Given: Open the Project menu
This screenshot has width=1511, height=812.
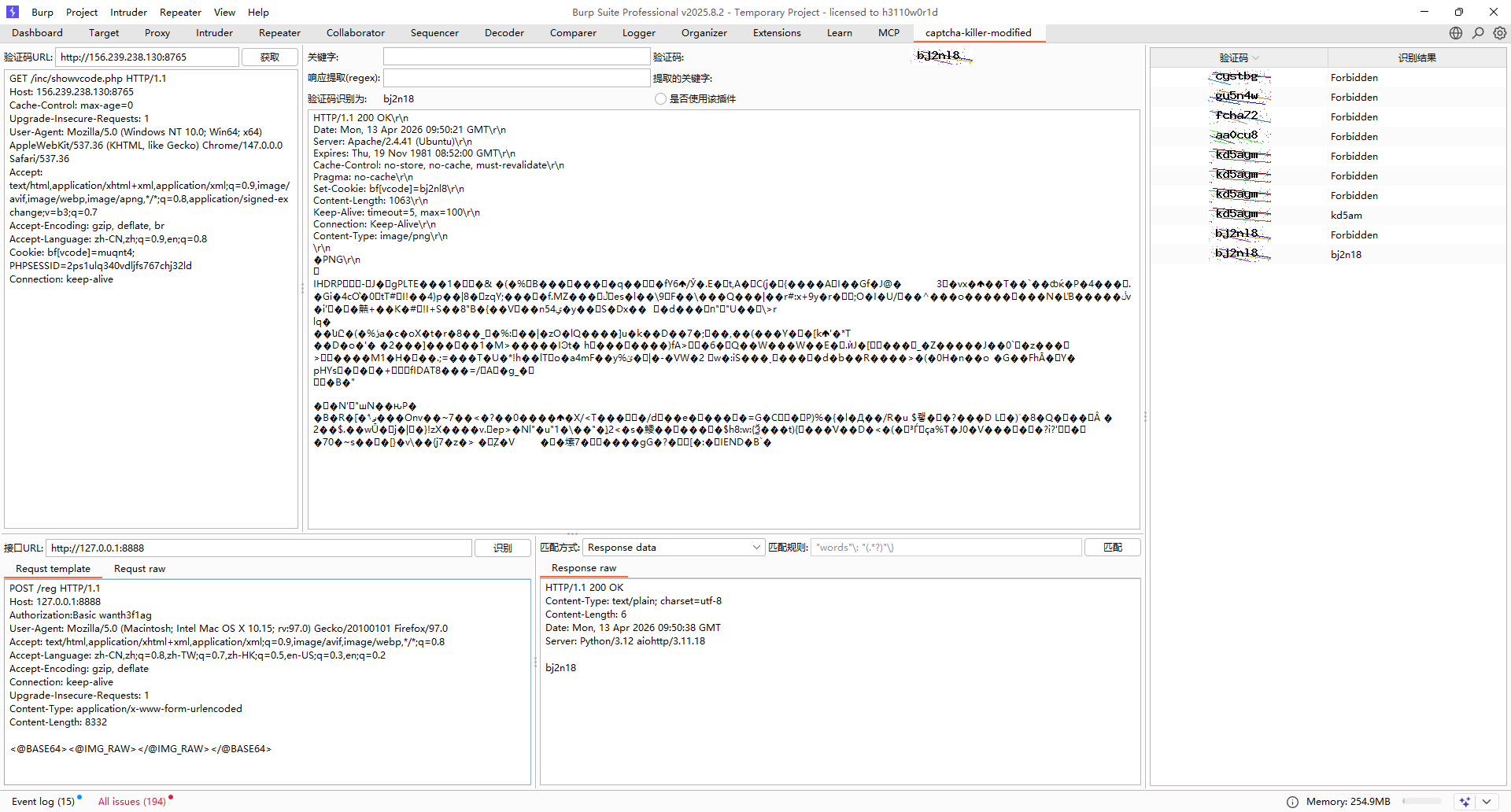Looking at the screenshot, I should [82, 12].
